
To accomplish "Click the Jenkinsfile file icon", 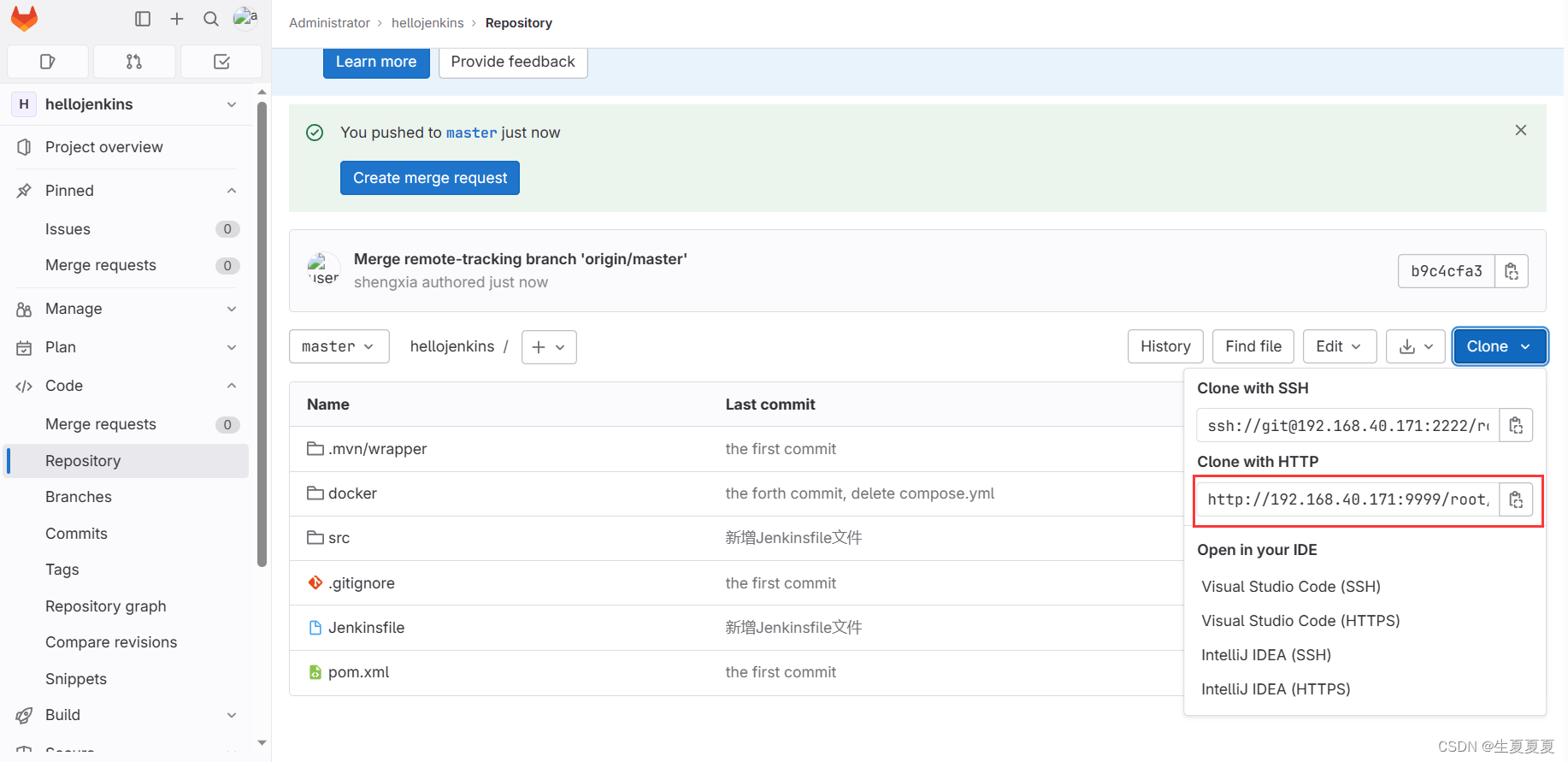I will [x=315, y=628].
